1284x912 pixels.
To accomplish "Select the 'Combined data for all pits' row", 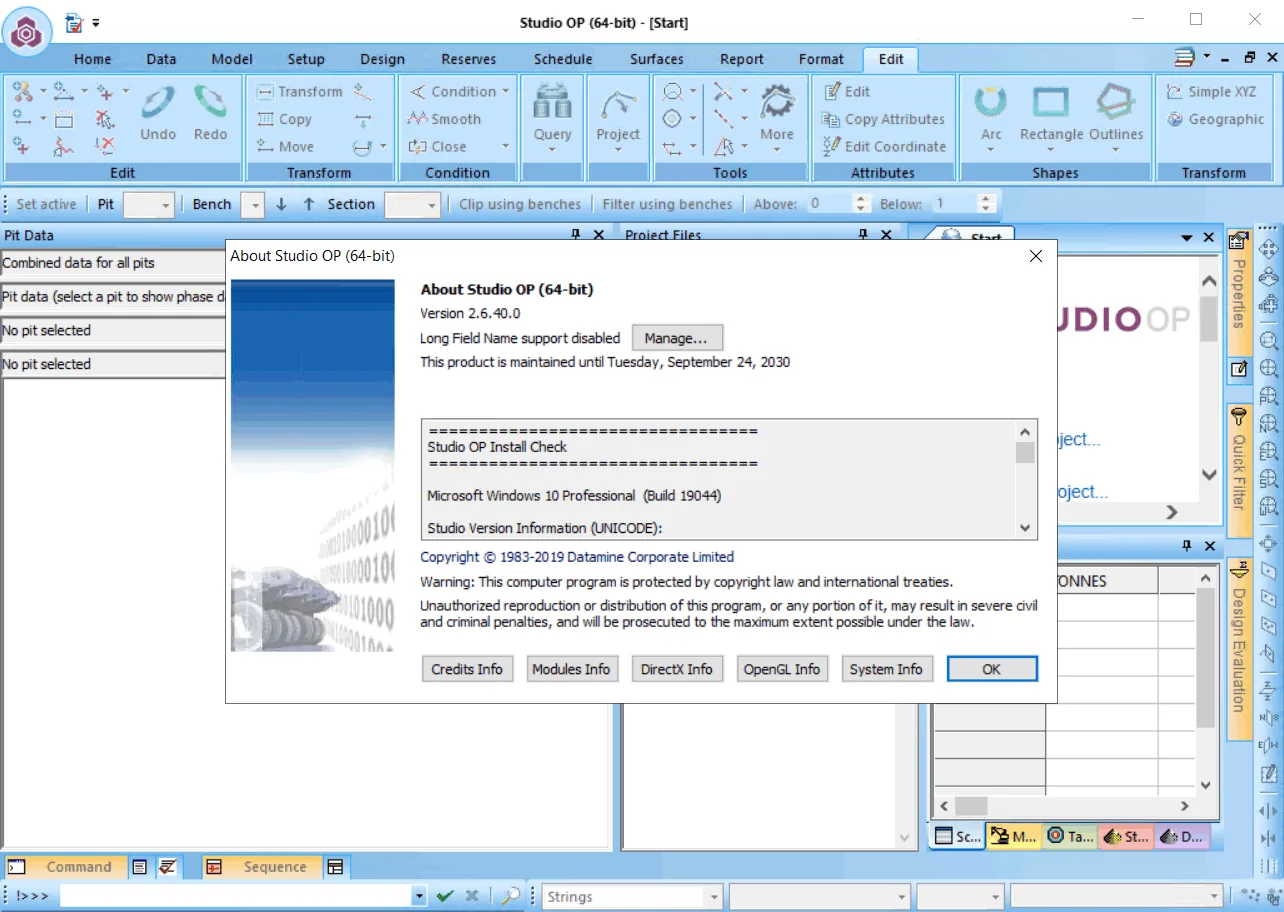I will tap(114, 263).
